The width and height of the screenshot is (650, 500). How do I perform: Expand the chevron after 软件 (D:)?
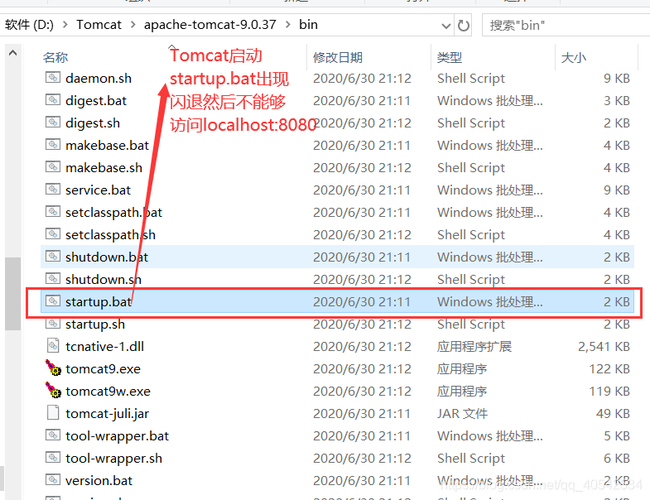(65, 25)
